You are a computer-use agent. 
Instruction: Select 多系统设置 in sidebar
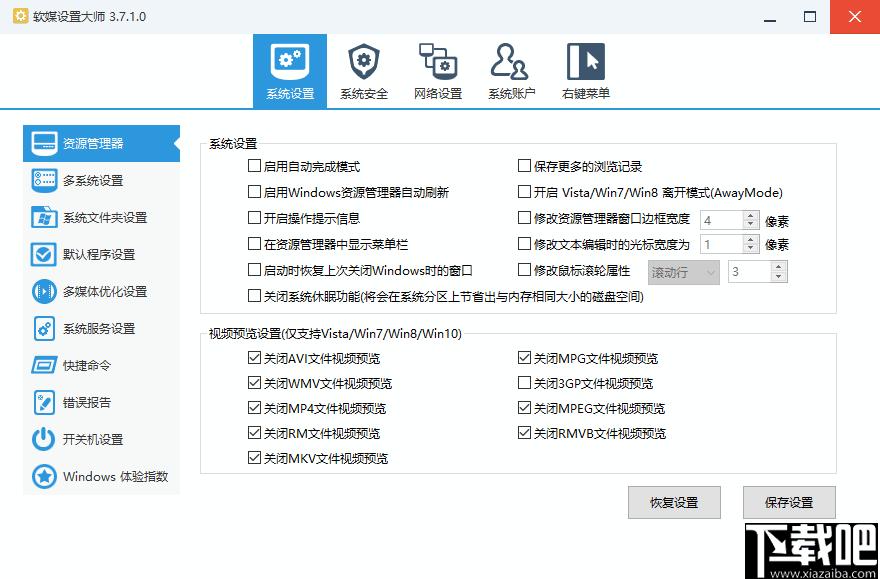102,181
